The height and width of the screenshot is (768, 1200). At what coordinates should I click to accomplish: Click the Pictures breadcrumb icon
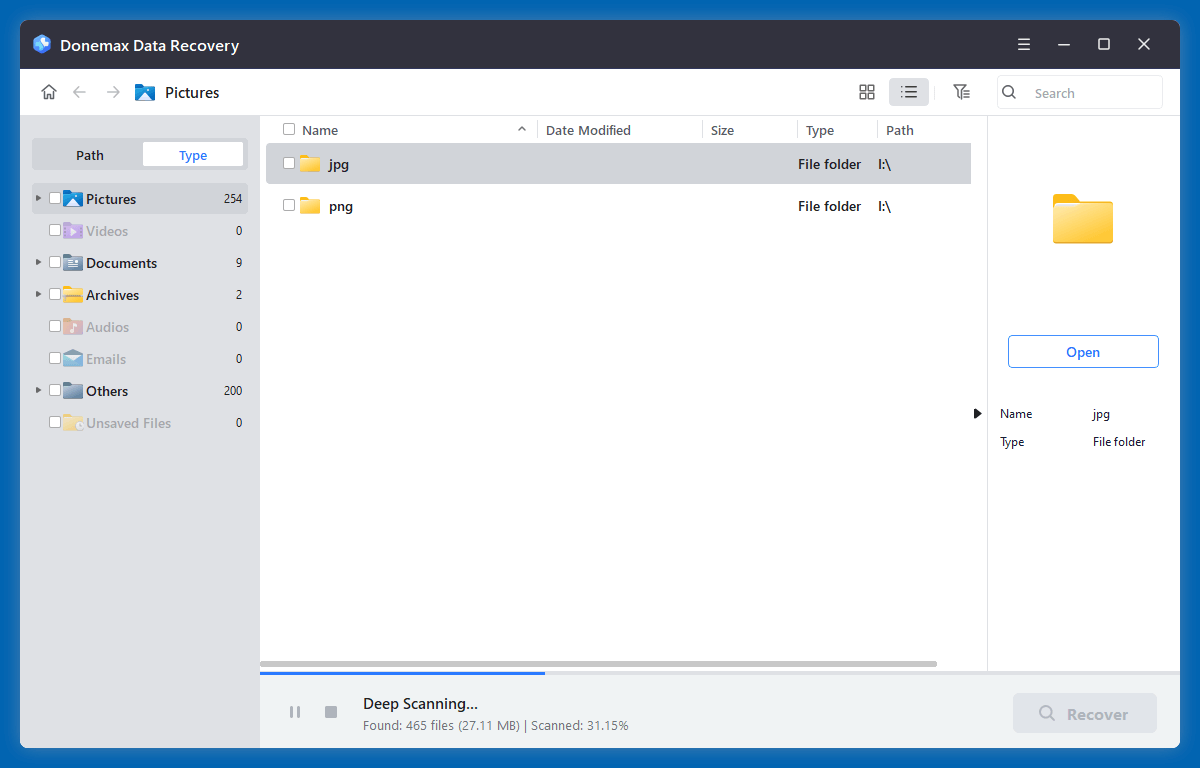pyautogui.click(x=142, y=92)
